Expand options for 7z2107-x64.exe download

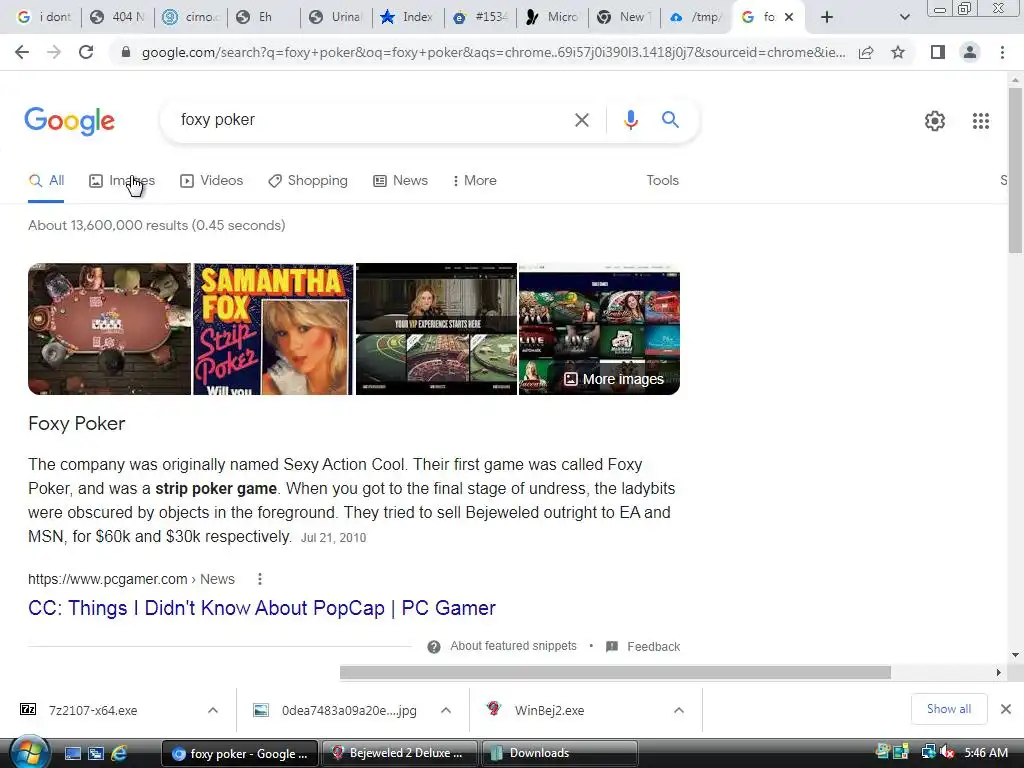[213, 710]
